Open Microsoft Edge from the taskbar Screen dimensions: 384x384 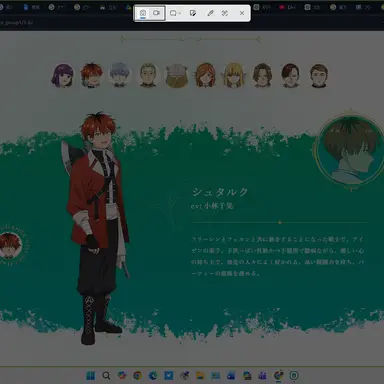(153, 376)
